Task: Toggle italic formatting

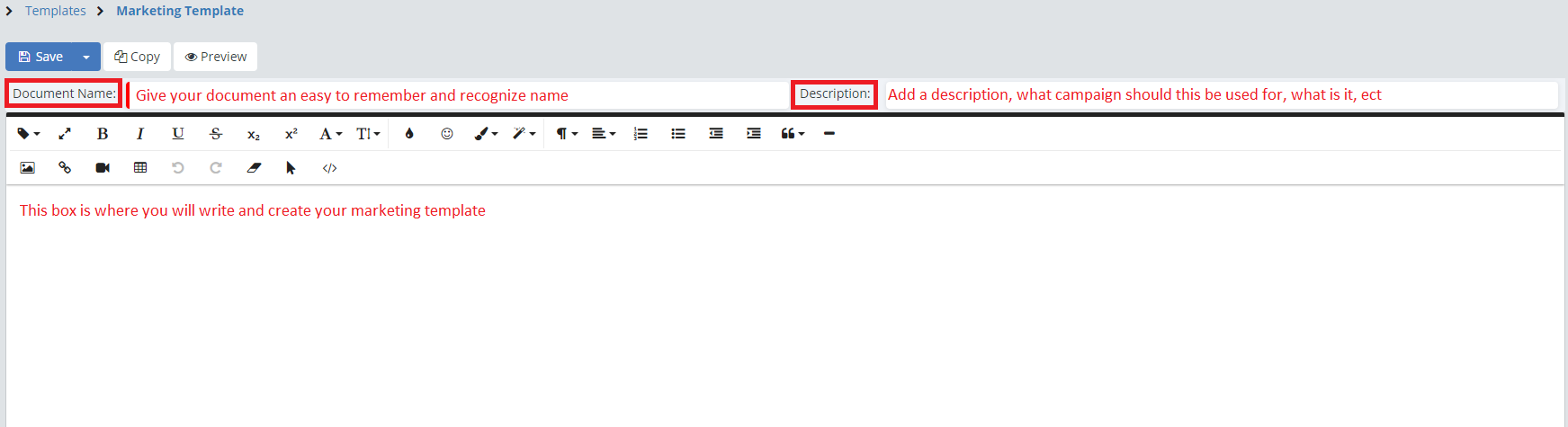Action: [x=140, y=134]
